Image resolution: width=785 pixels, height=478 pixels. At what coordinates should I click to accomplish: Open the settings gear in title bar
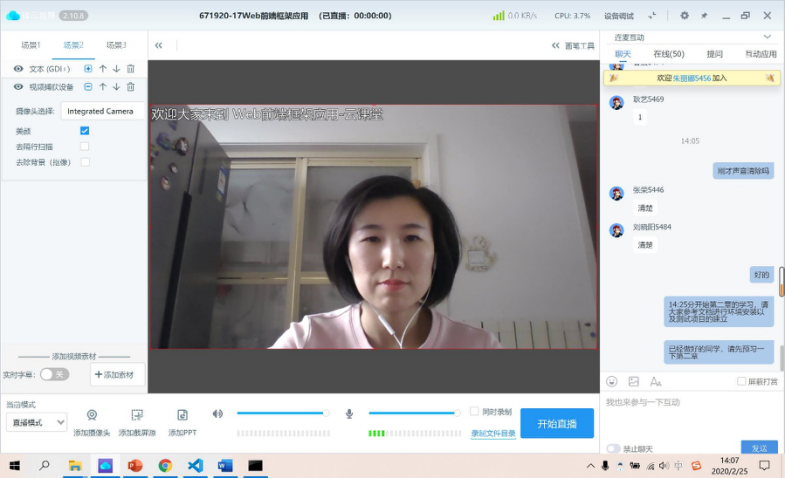[x=684, y=16]
